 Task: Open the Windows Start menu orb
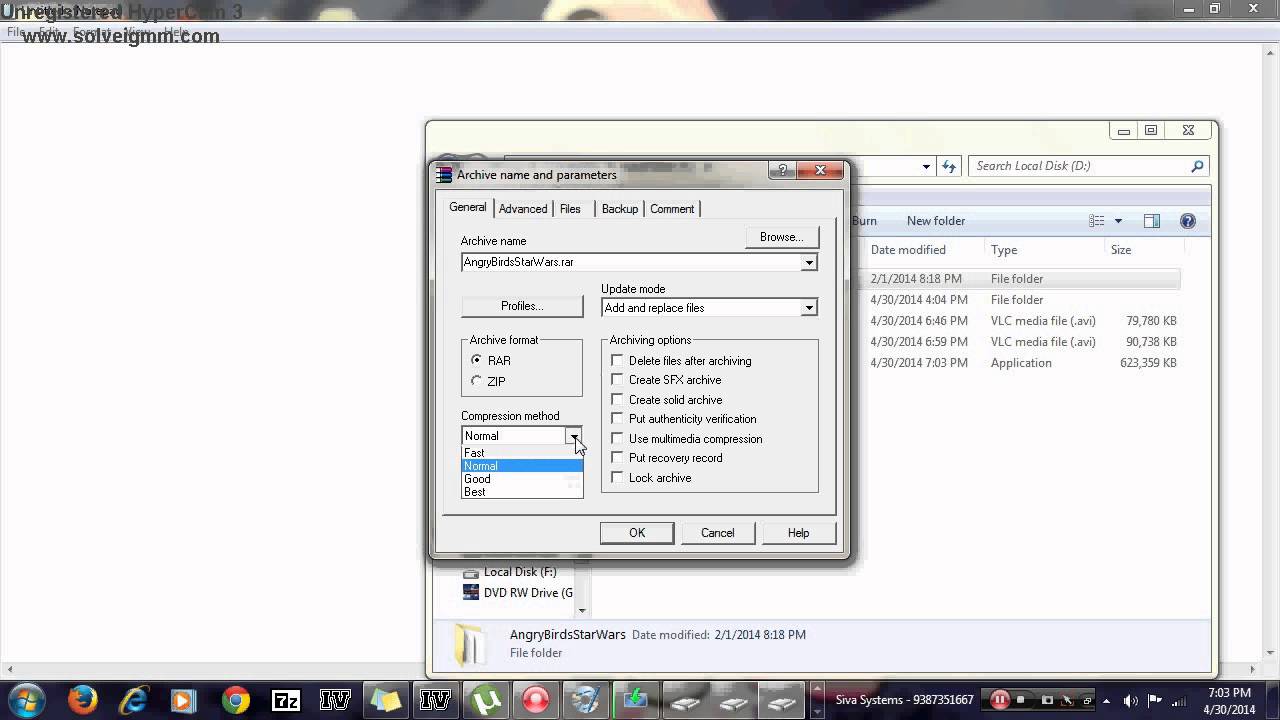26,699
